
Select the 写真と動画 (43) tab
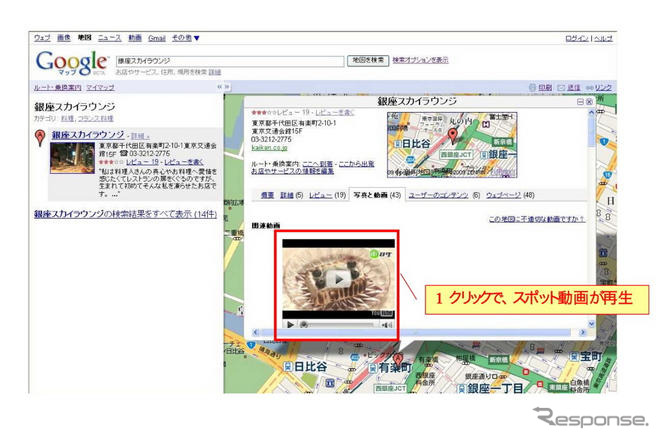377,195
